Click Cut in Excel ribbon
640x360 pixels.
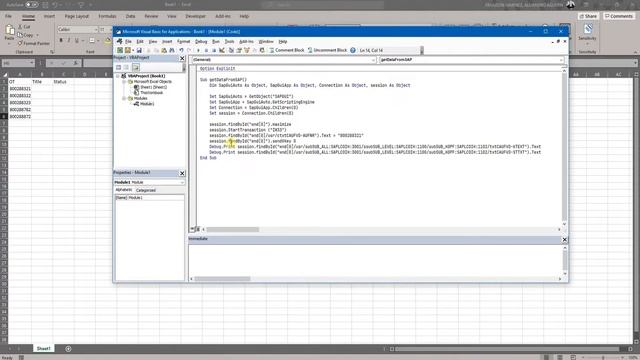click(x=24, y=27)
